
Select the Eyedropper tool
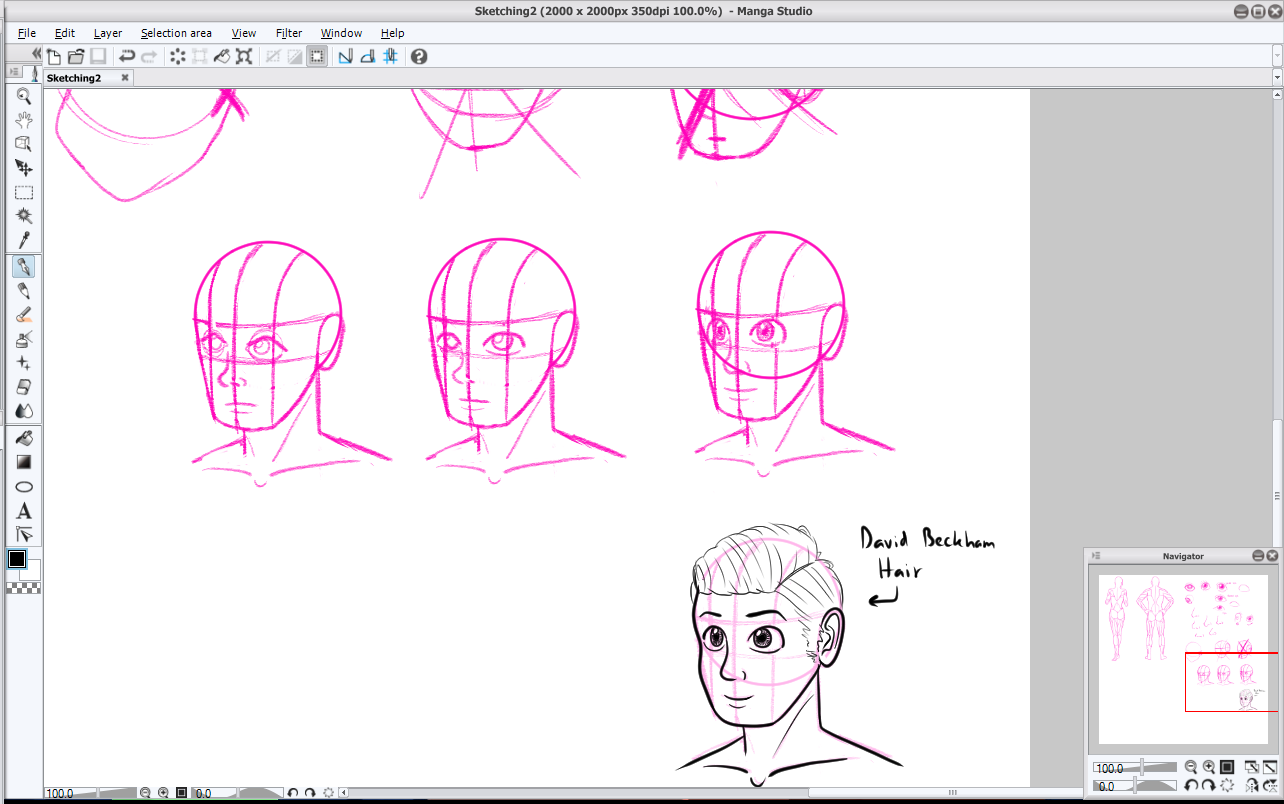coord(24,241)
